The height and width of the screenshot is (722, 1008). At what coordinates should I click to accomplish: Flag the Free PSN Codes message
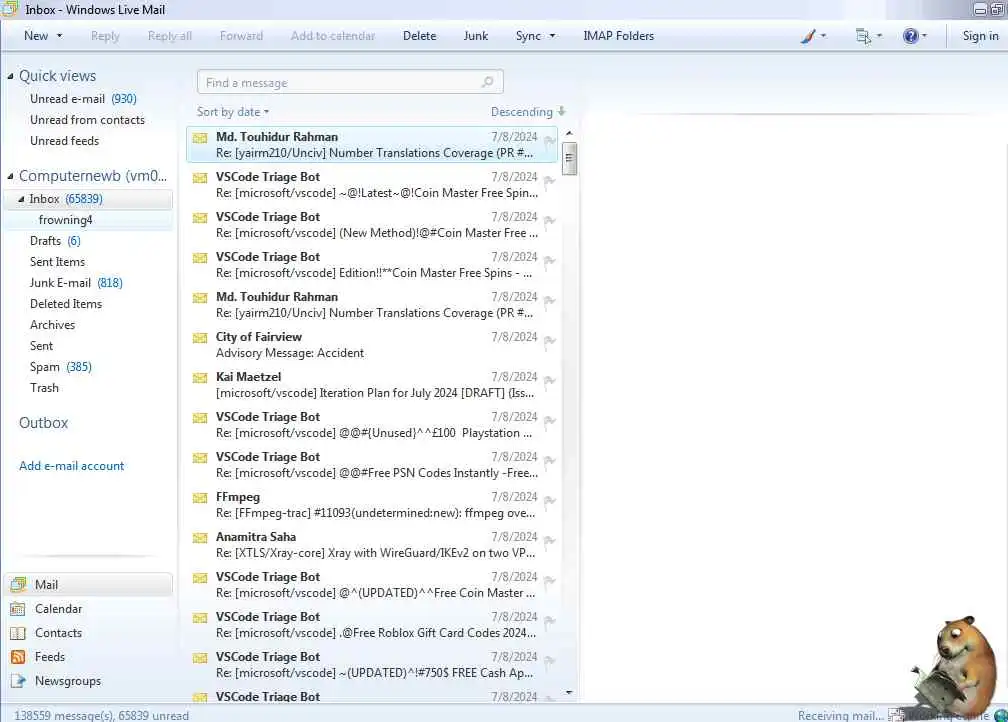click(x=549, y=462)
